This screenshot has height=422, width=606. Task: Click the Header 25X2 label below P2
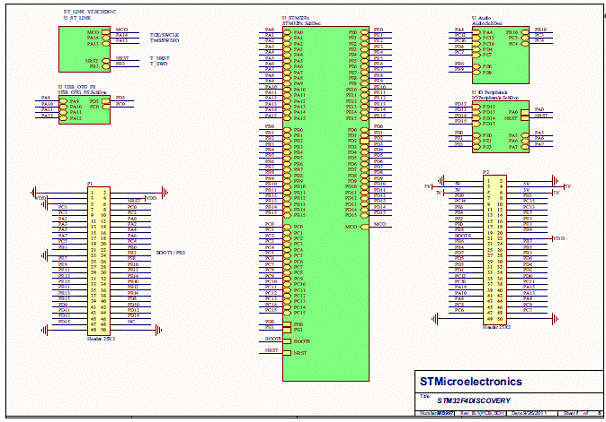(497, 327)
